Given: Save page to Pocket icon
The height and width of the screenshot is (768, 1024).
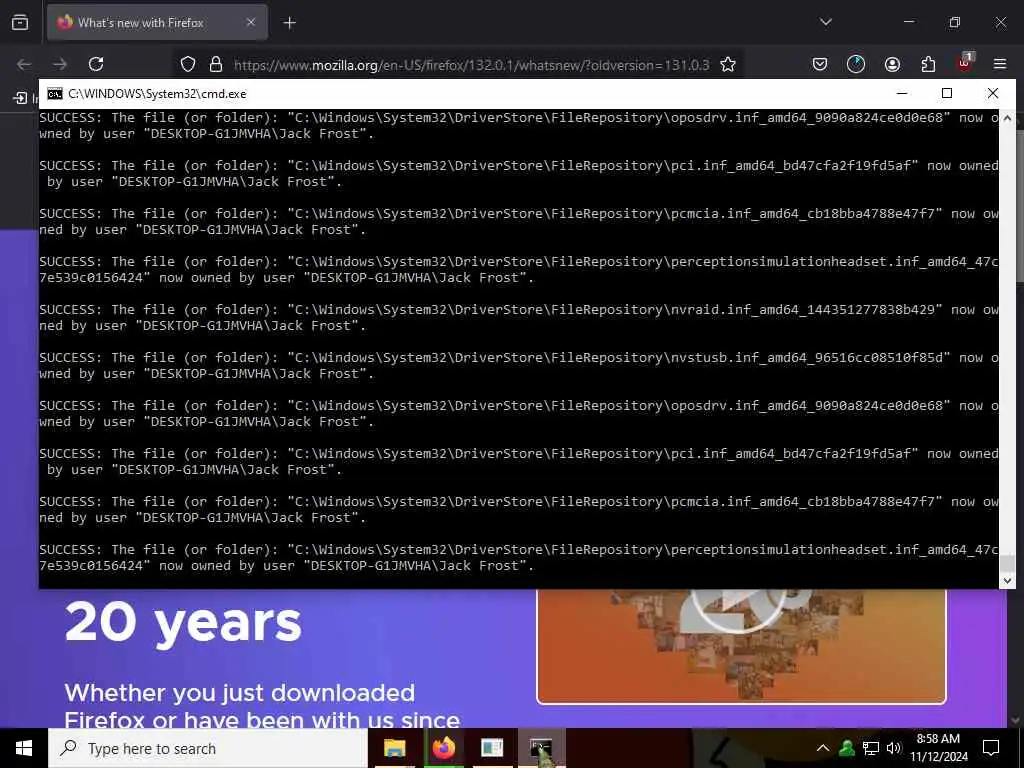Looking at the screenshot, I should (x=820, y=64).
